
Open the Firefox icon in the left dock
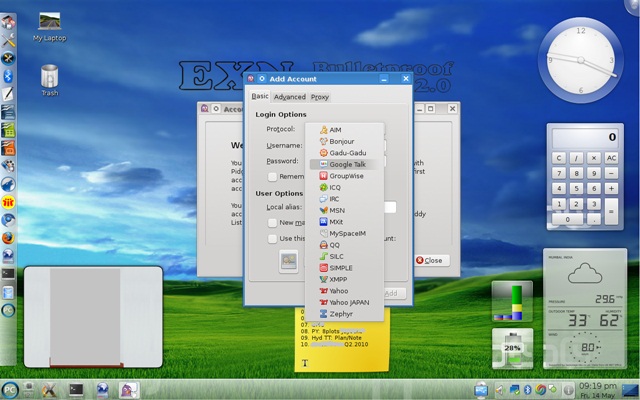(8, 238)
